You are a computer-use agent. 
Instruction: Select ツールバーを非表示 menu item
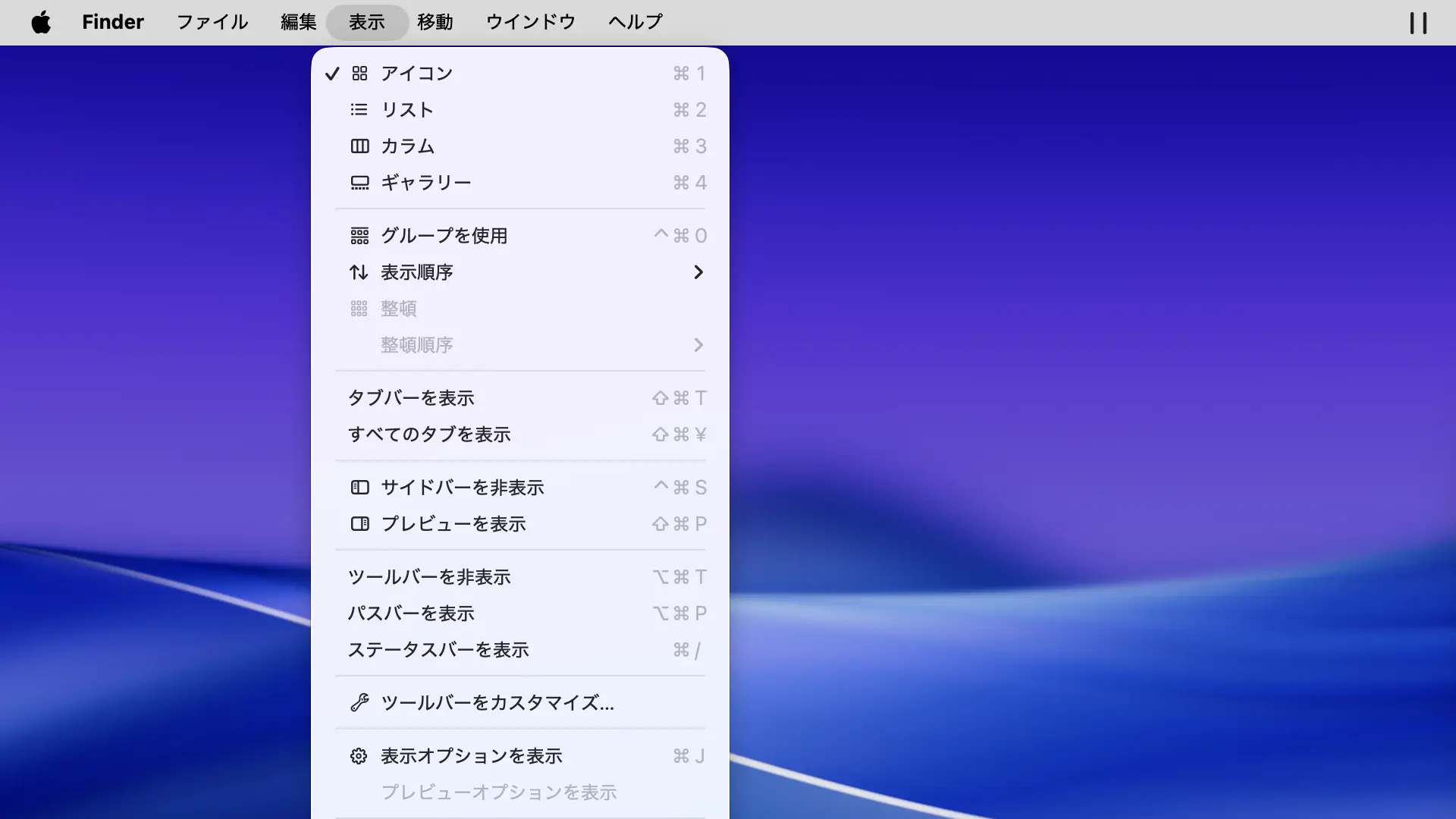(429, 577)
